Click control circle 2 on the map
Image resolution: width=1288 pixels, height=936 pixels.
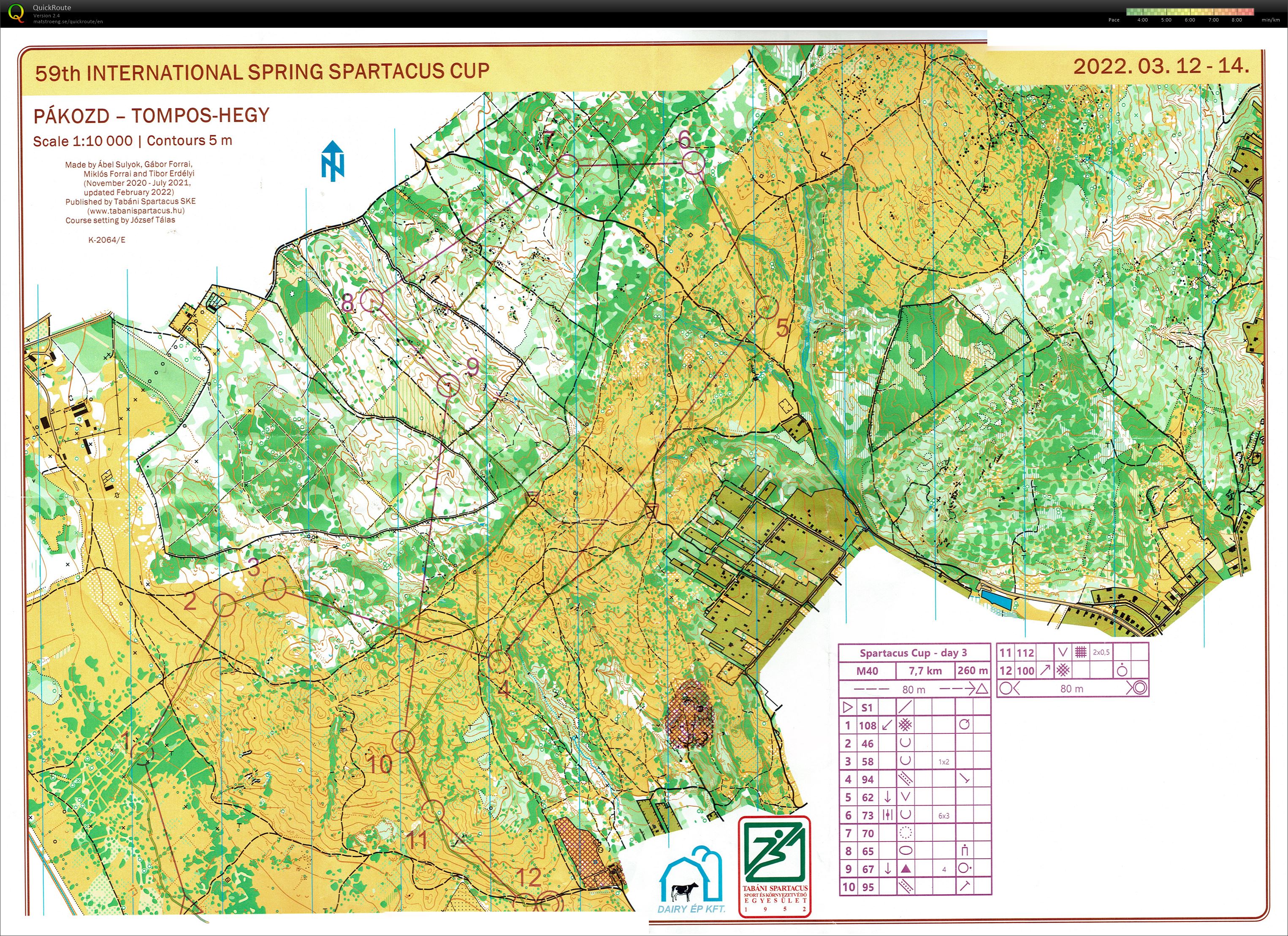pyautogui.click(x=224, y=605)
